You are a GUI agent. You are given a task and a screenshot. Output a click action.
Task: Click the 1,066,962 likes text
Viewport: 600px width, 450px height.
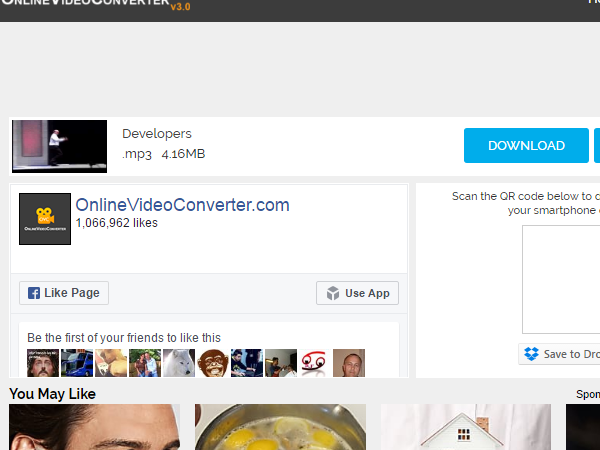pos(117,223)
